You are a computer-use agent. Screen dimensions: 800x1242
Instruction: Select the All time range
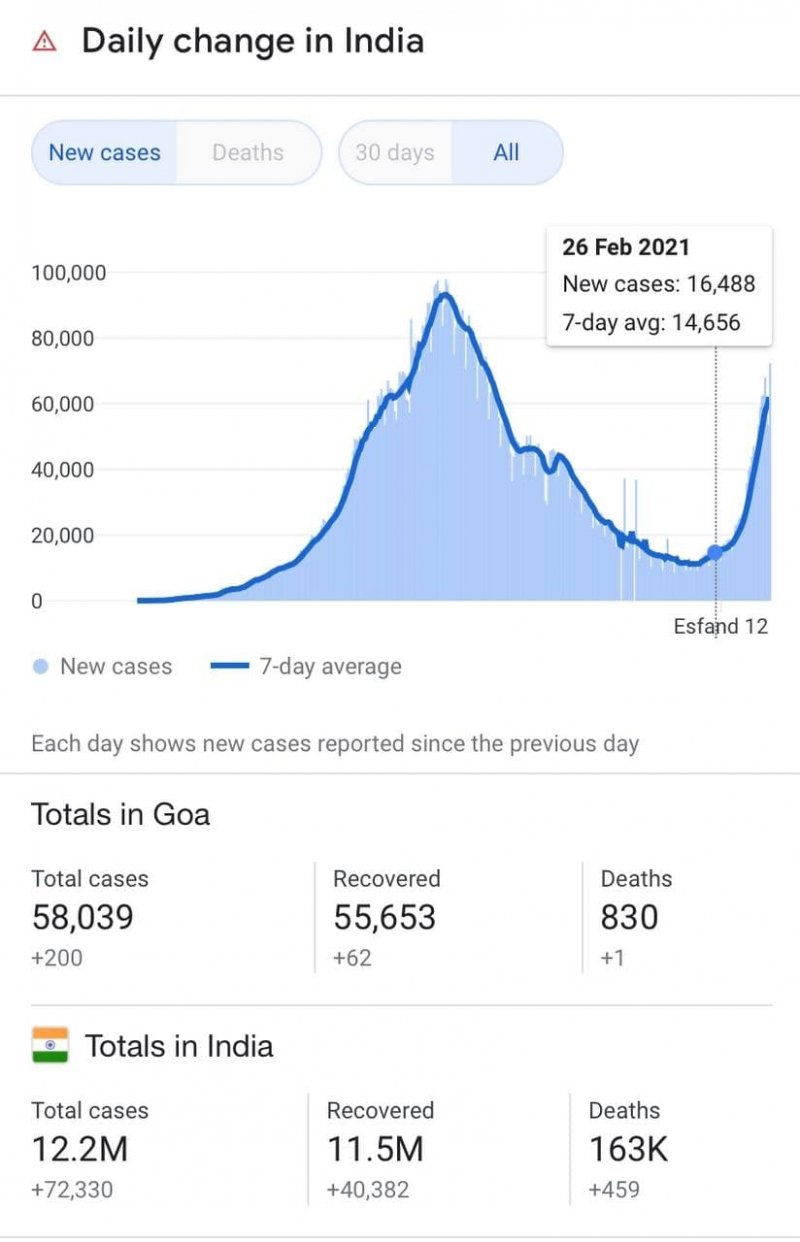click(x=507, y=153)
